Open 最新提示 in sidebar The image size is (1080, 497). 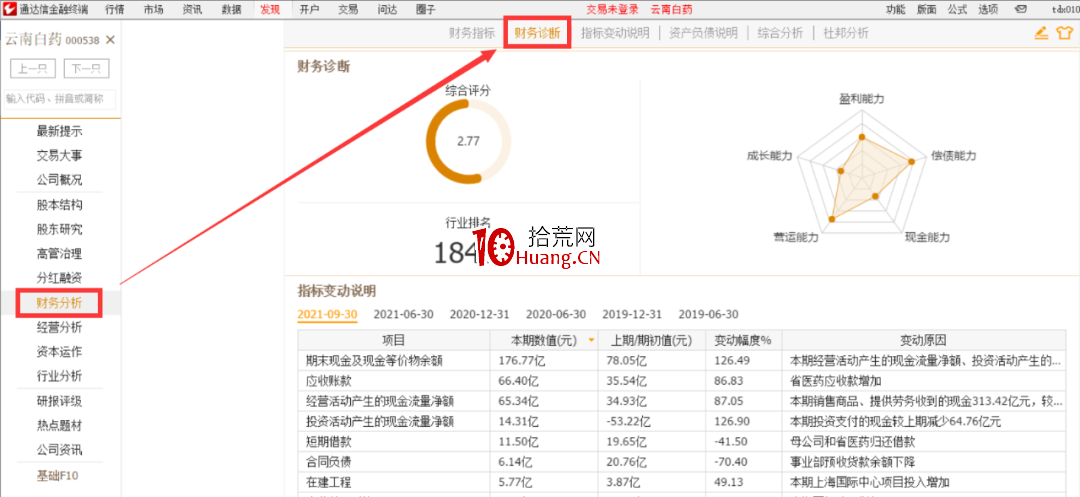click(60, 131)
